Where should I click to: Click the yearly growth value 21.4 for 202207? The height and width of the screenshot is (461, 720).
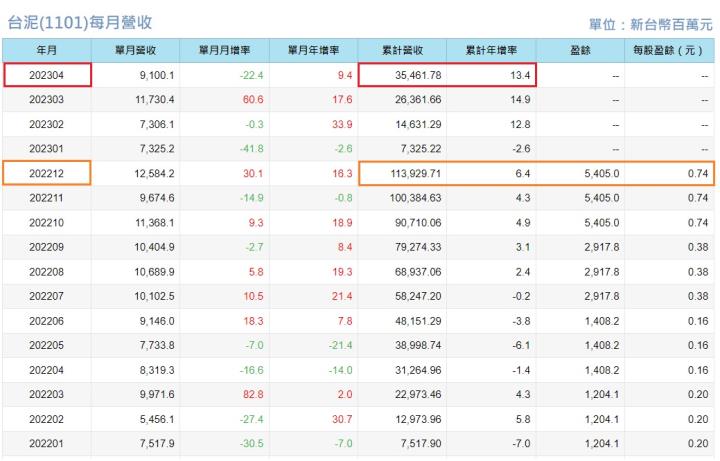click(x=342, y=296)
